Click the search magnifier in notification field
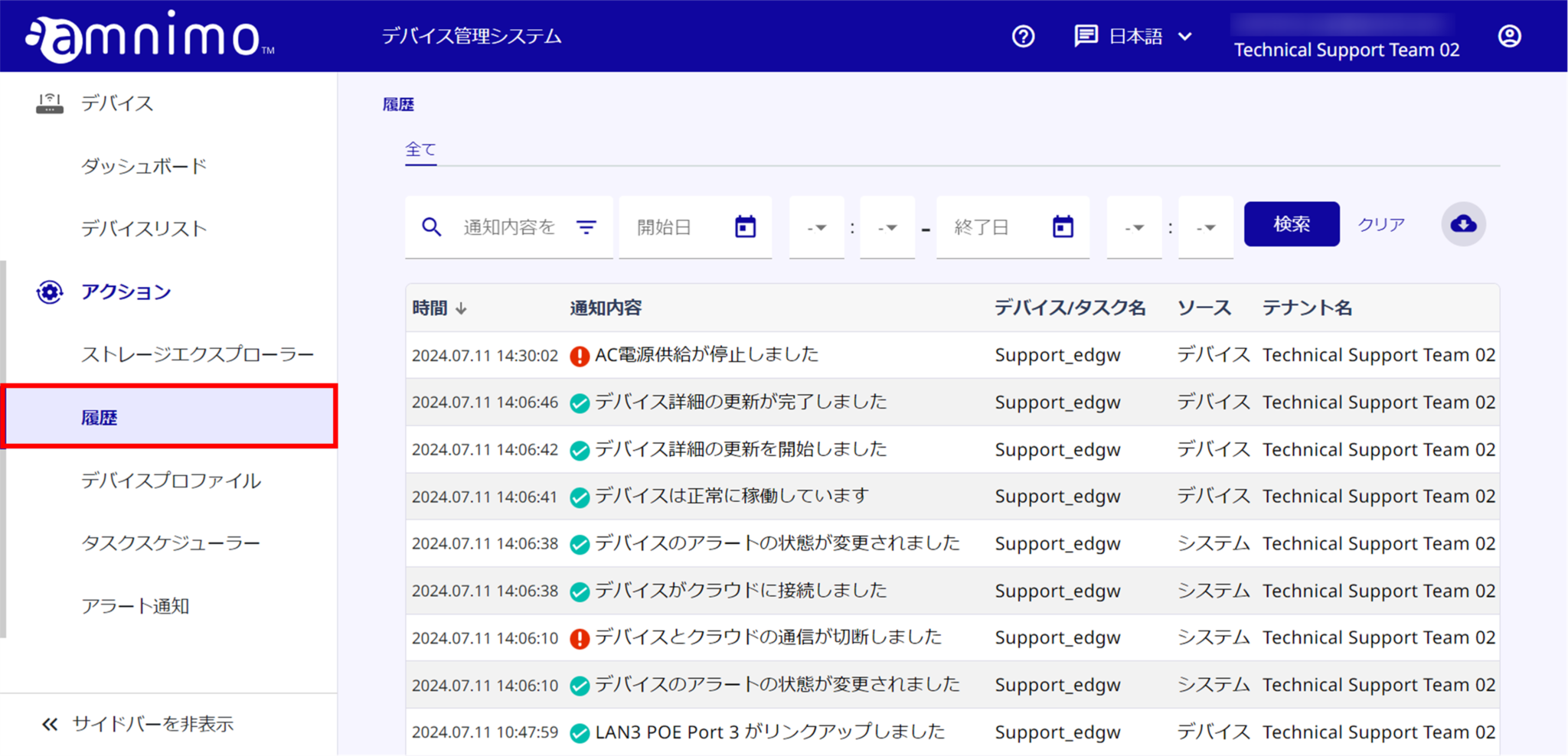Screen dimensions: 1568x756 (x=431, y=226)
